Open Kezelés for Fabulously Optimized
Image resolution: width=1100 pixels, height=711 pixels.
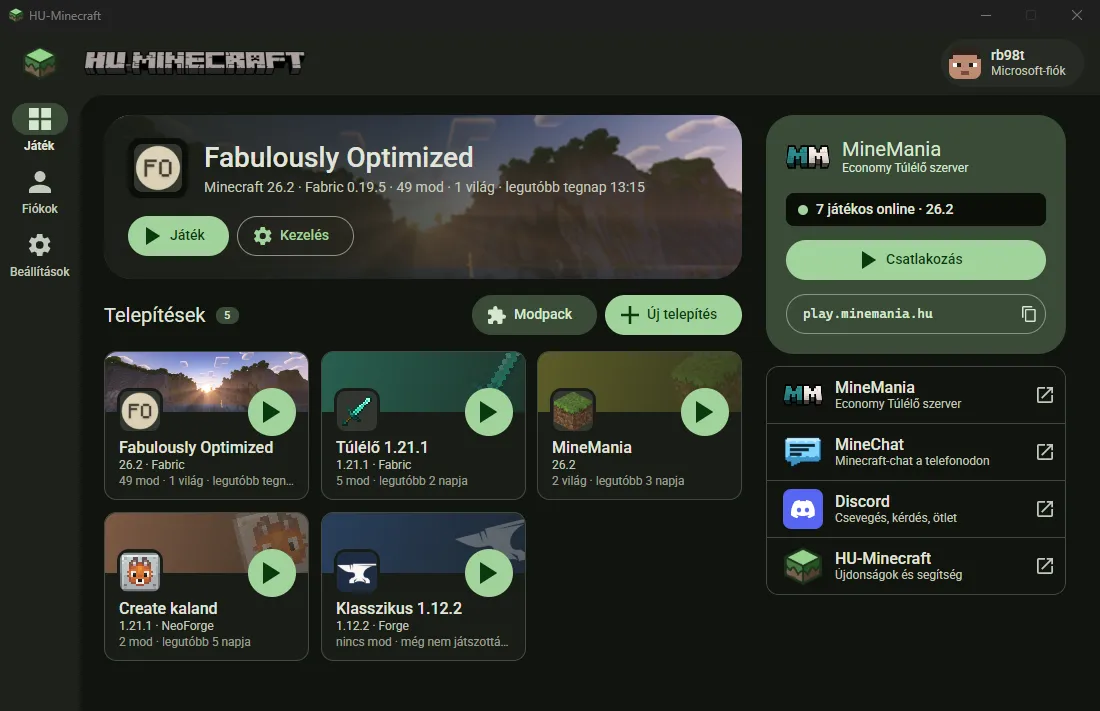click(295, 236)
